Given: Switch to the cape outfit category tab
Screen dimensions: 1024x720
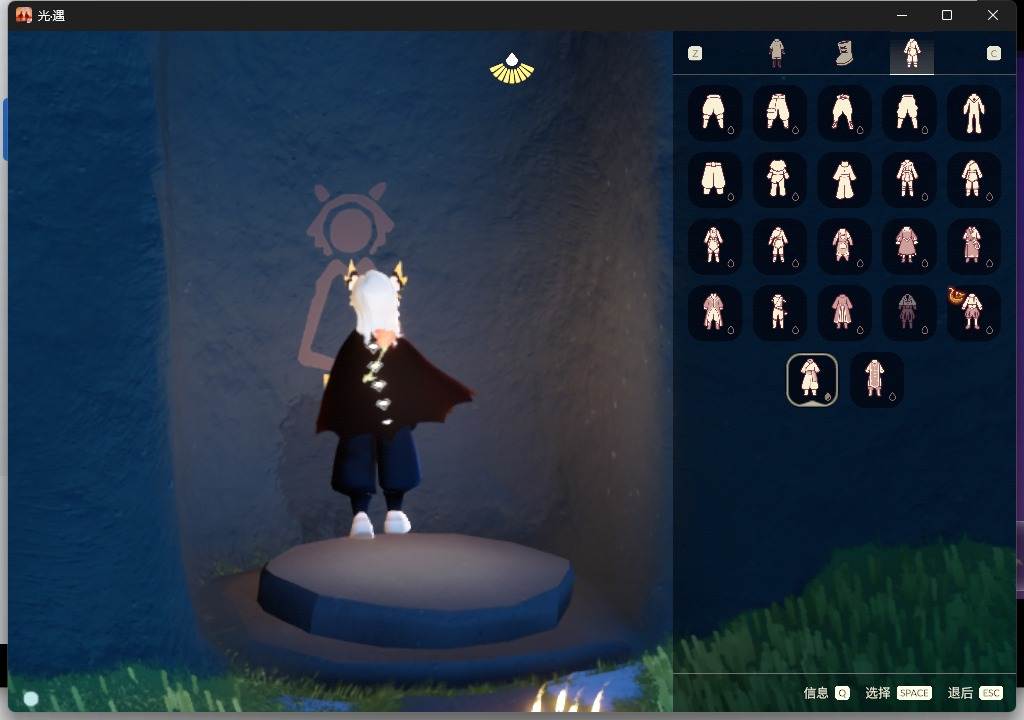Looking at the screenshot, I should pos(776,53).
